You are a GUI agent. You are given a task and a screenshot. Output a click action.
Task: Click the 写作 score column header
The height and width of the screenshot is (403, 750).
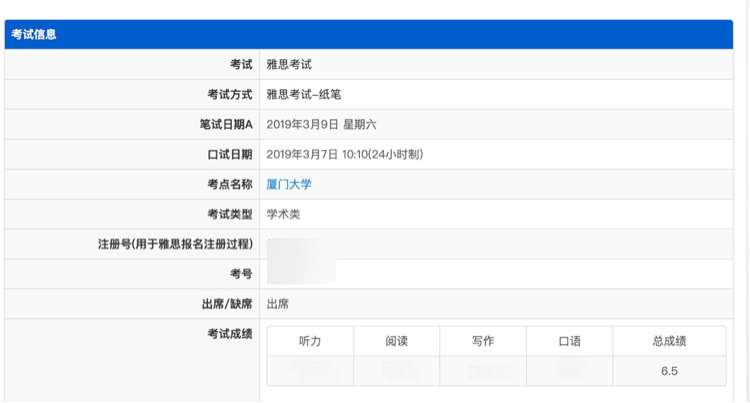click(483, 341)
